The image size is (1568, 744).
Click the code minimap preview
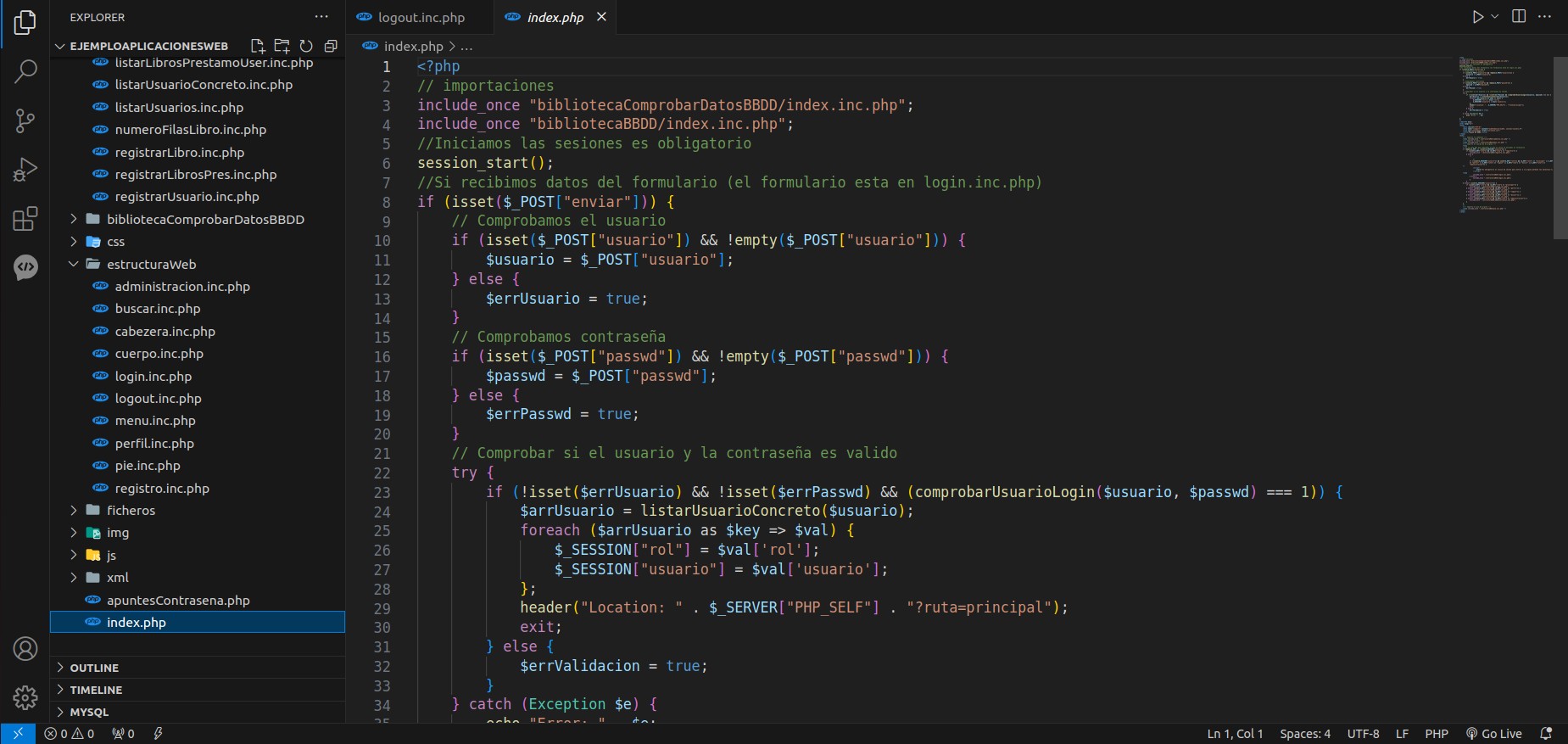1505,134
